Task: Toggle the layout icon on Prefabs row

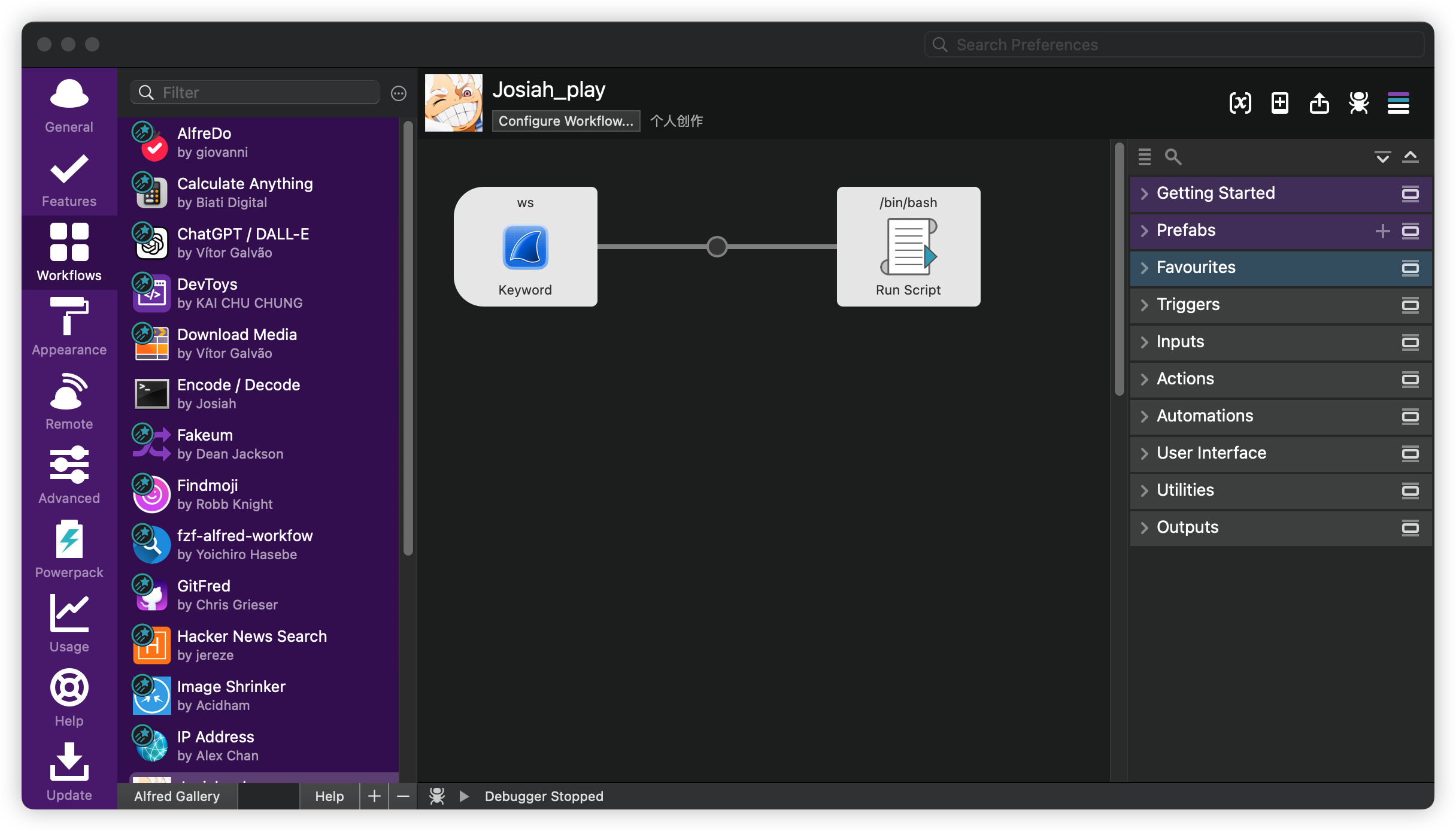Action: pyautogui.click(x=1410, y=231)
